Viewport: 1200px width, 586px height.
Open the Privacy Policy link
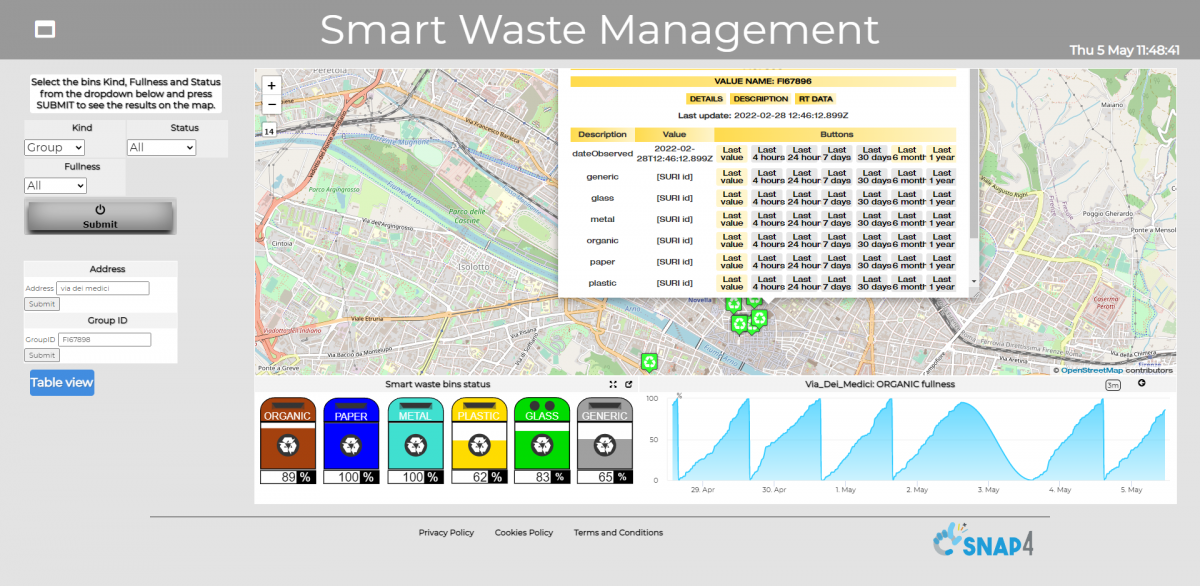446,533
